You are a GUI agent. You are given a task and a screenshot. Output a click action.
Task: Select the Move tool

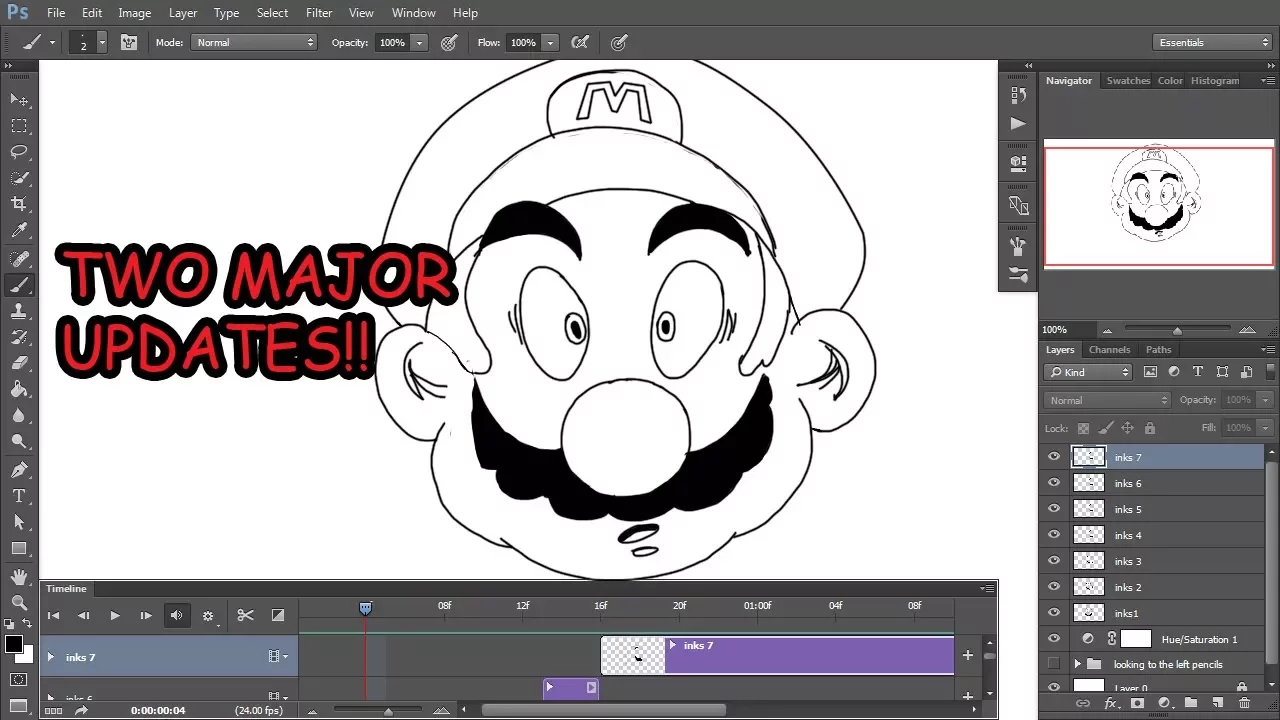[19, 100]
